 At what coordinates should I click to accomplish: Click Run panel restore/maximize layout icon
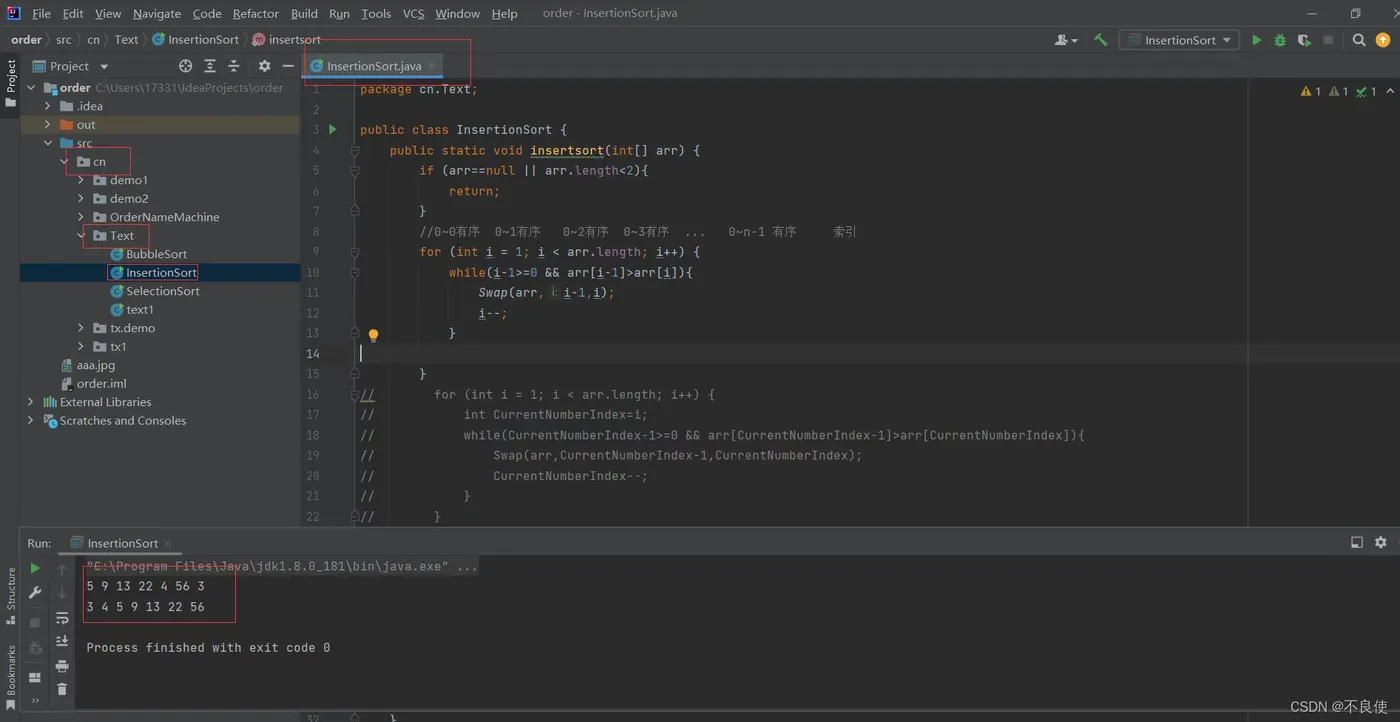coord(1357,542)
